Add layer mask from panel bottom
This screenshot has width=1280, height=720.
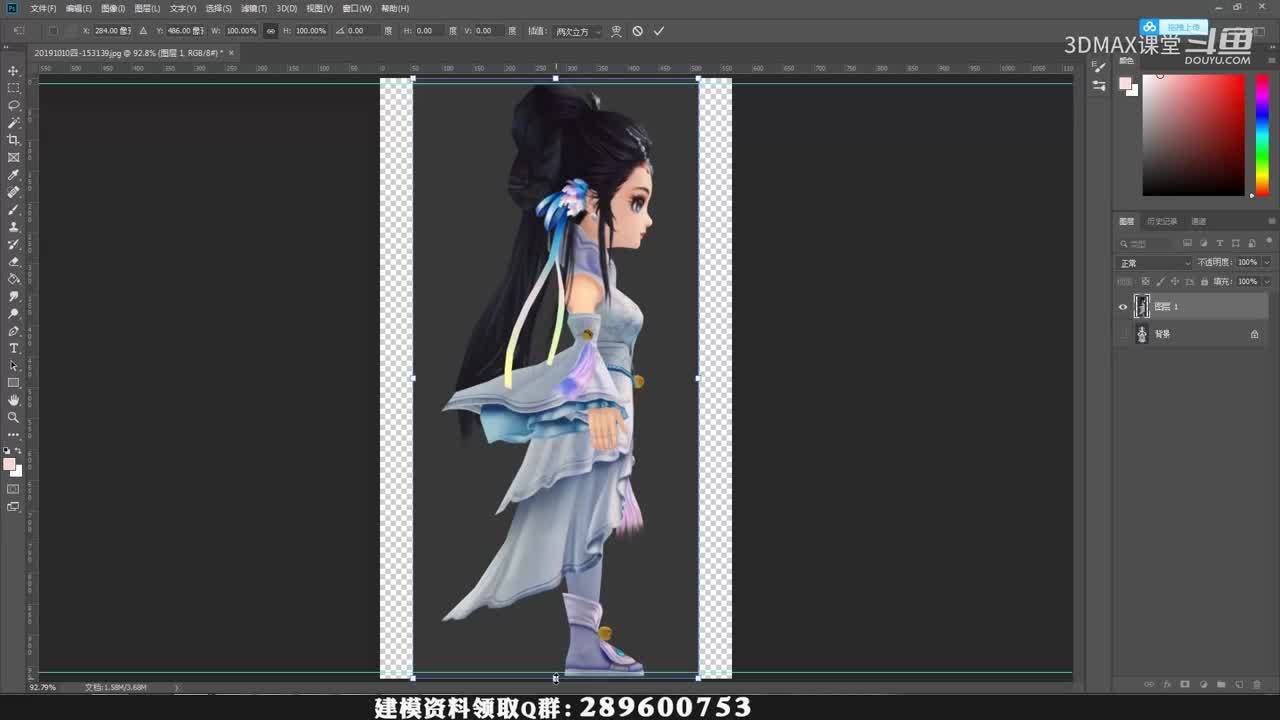[x=1185, y=685]
